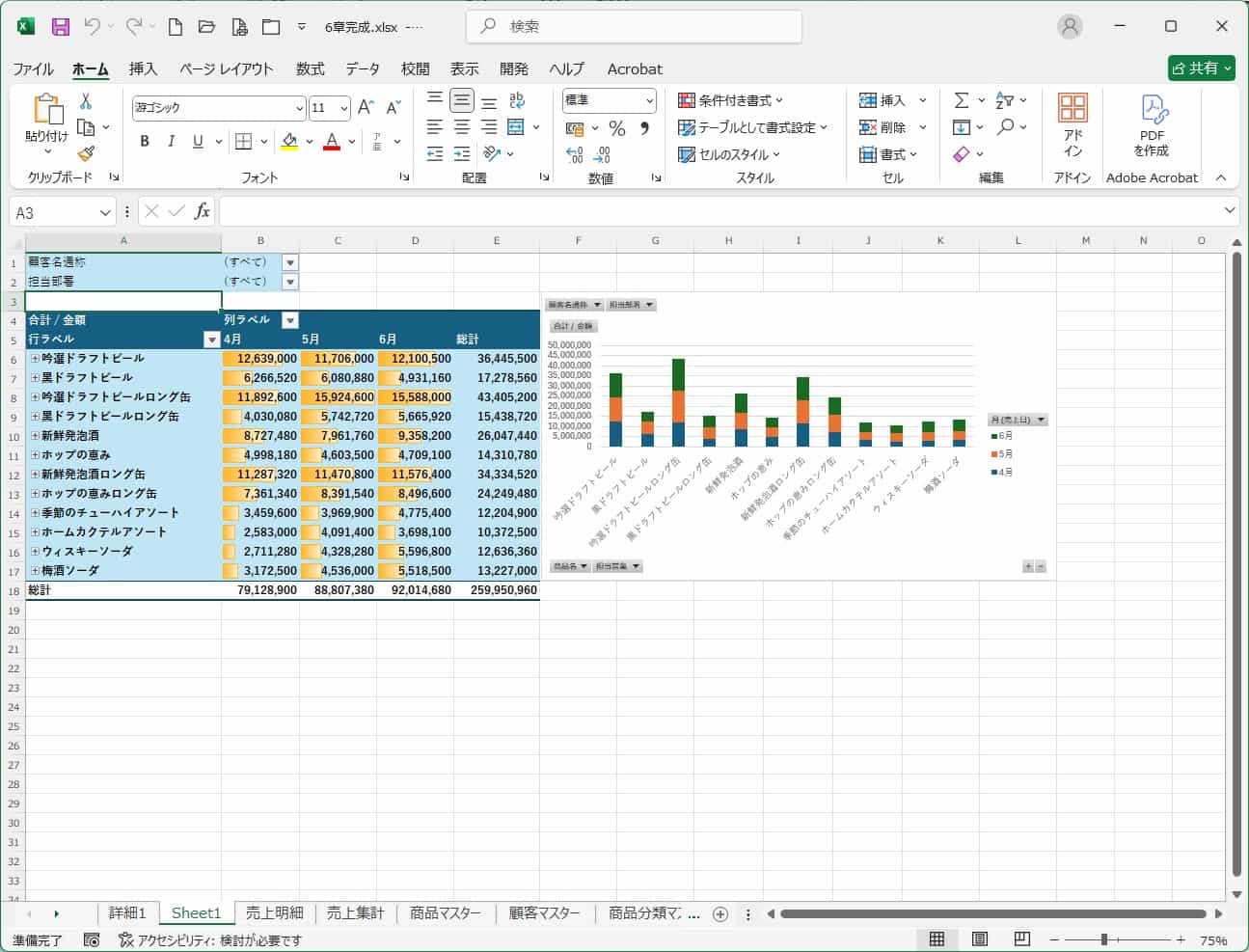Expand the 吟選ドラフトビール row
This screenshot has width=1249, height=952.
pyautogui.click(x=35, y=358)
